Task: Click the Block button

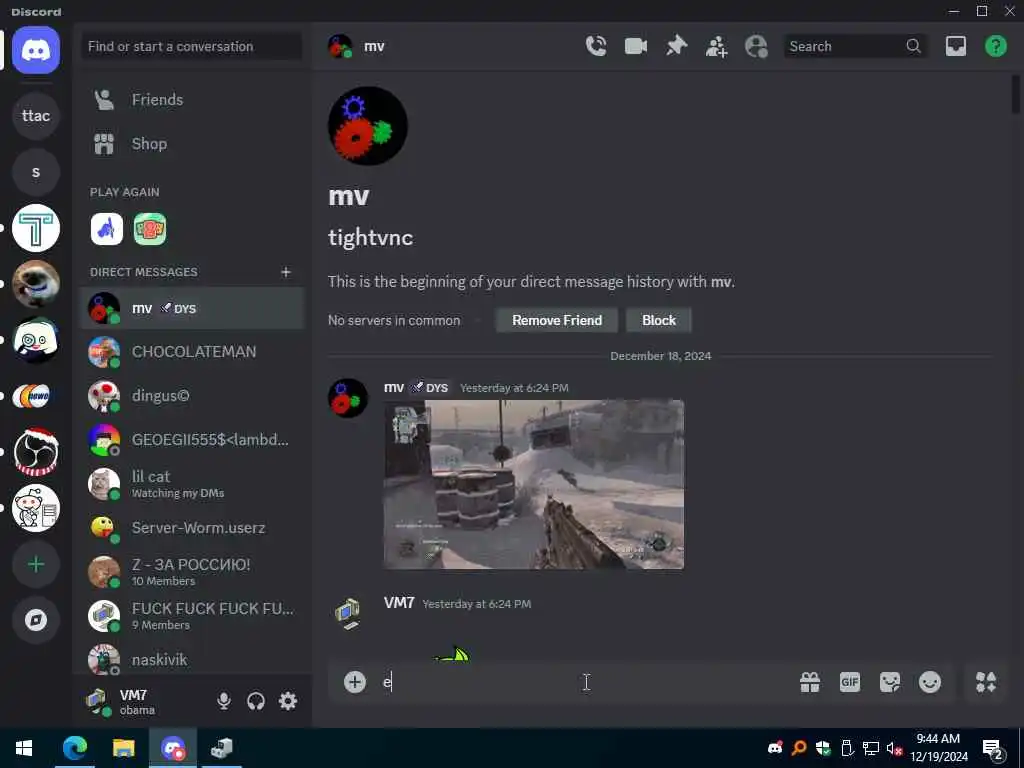Action: coord(658,321)
